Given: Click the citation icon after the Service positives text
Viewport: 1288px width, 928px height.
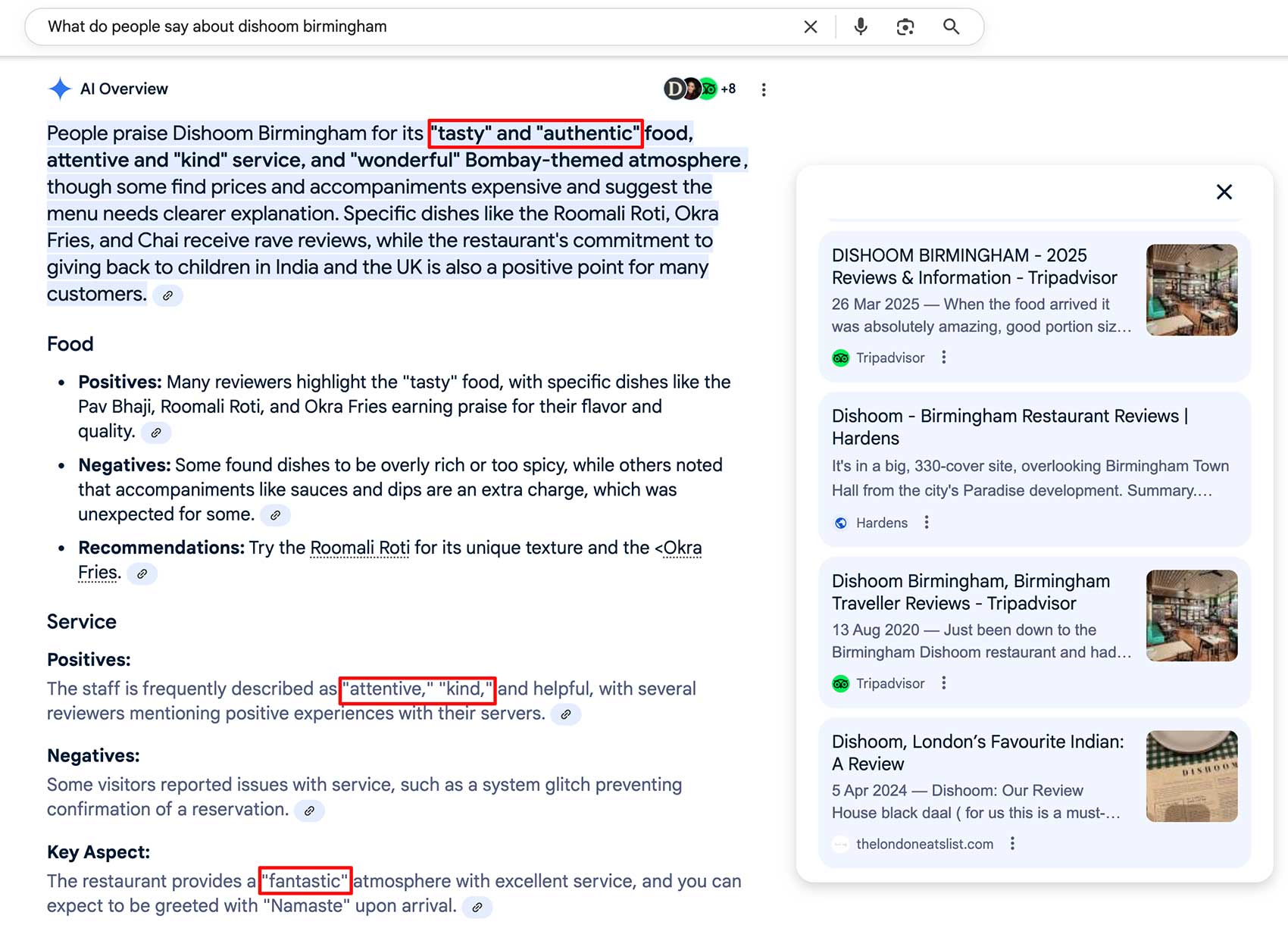Looking at the screenshot, I should (566, 714).
